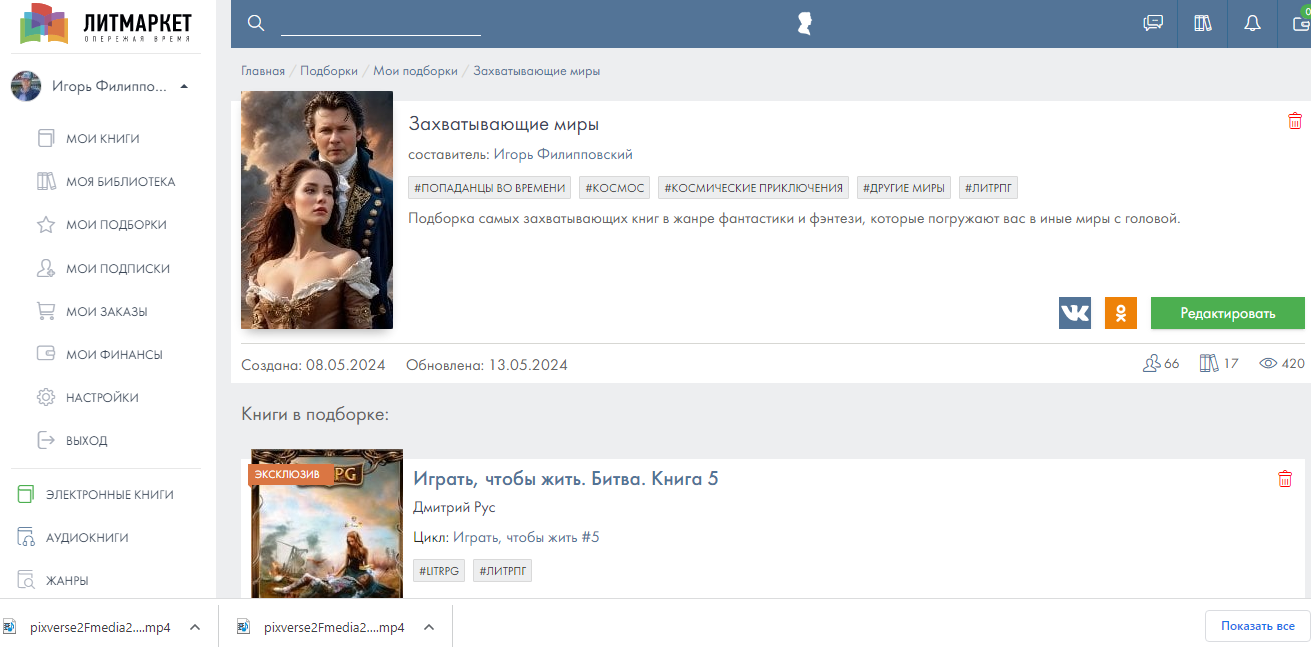Go to МОИ ФИНАНСЫ sidebar item
The width and height of the screenshot is (1311, 647).
[x=114, y=354]
